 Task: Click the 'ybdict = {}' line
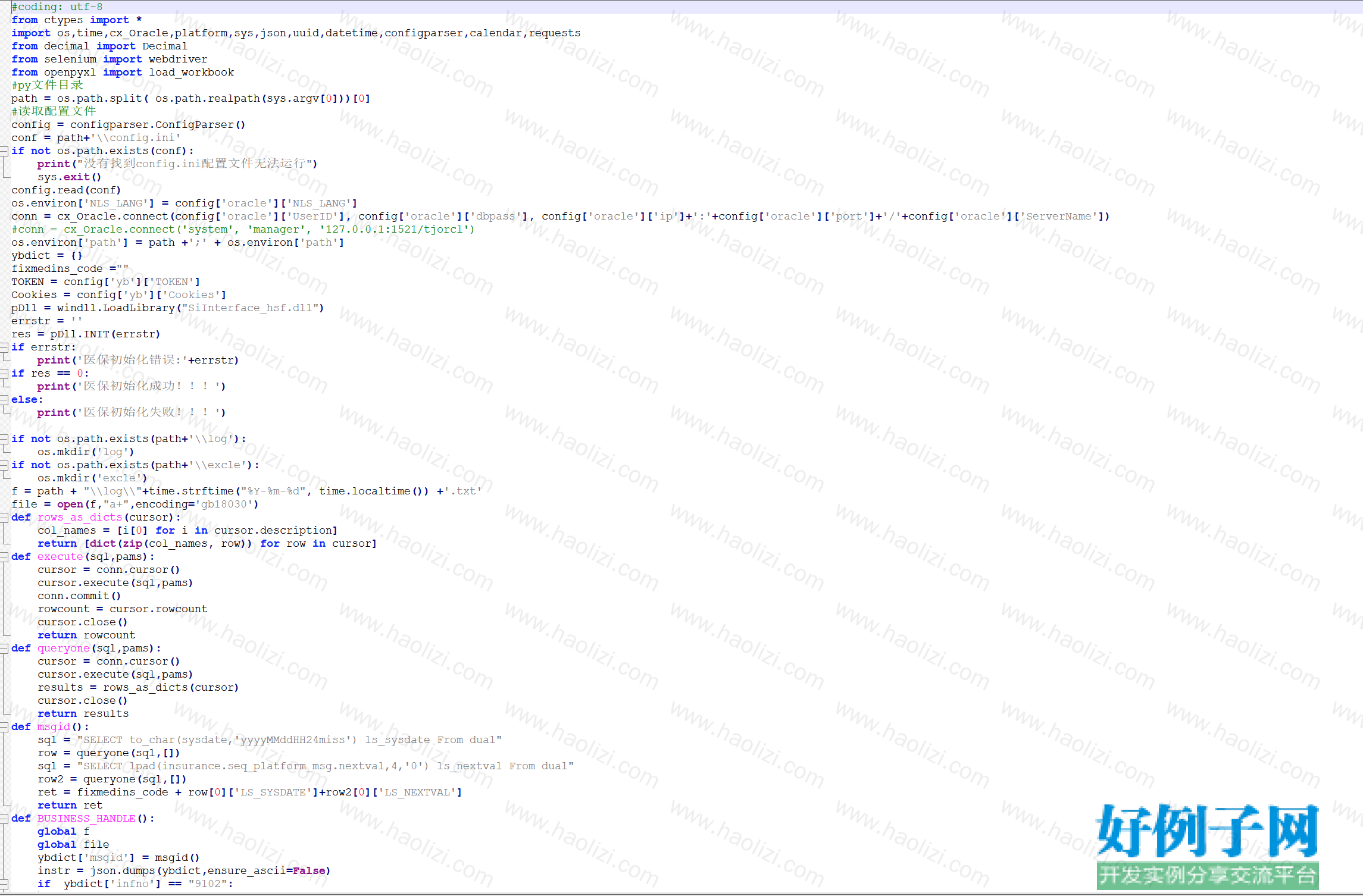(47, 256)
